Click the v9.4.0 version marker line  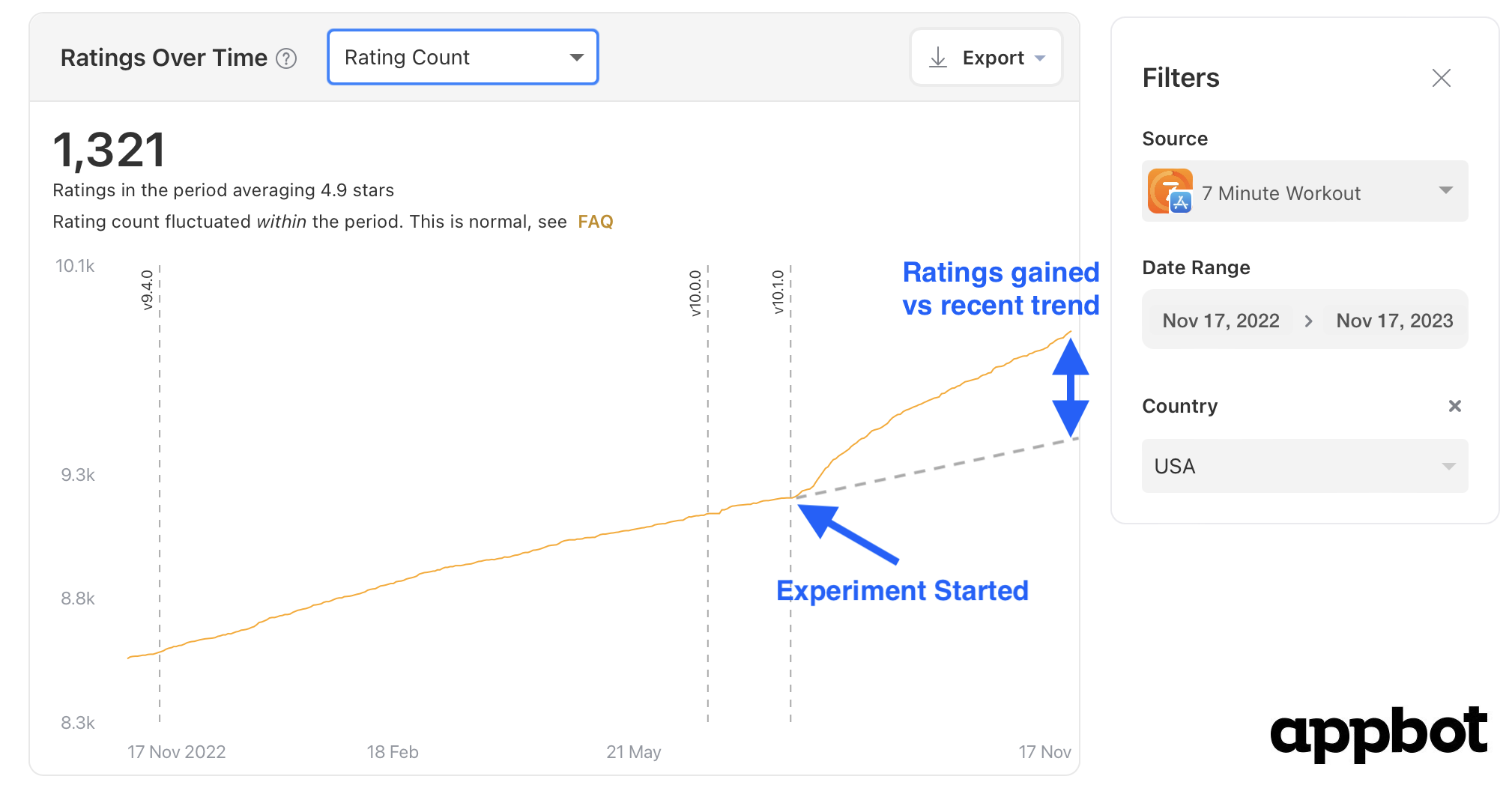(x=160, y=494)
